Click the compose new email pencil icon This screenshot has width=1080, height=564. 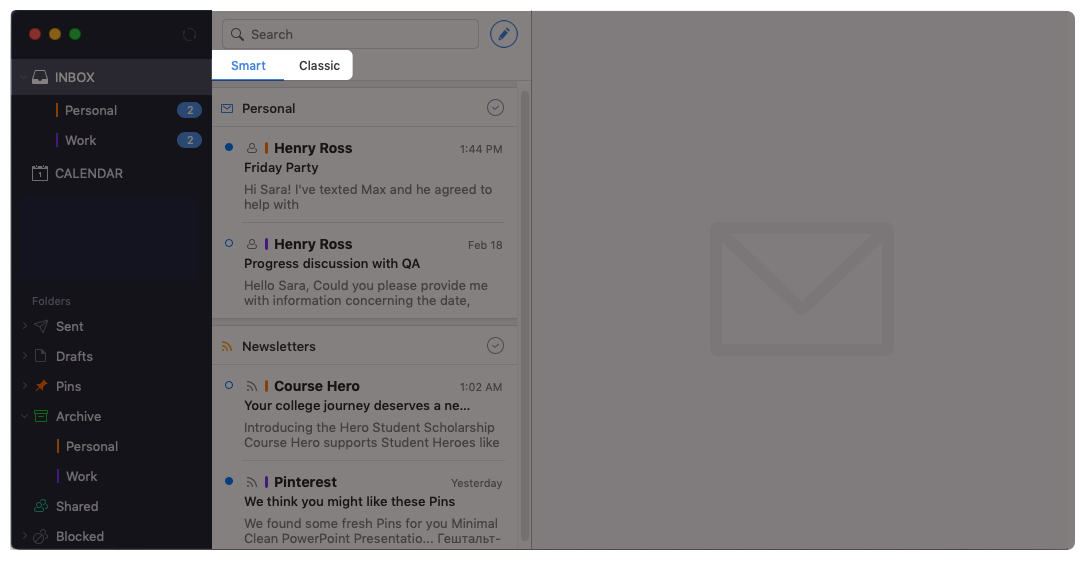click(503, 34)
